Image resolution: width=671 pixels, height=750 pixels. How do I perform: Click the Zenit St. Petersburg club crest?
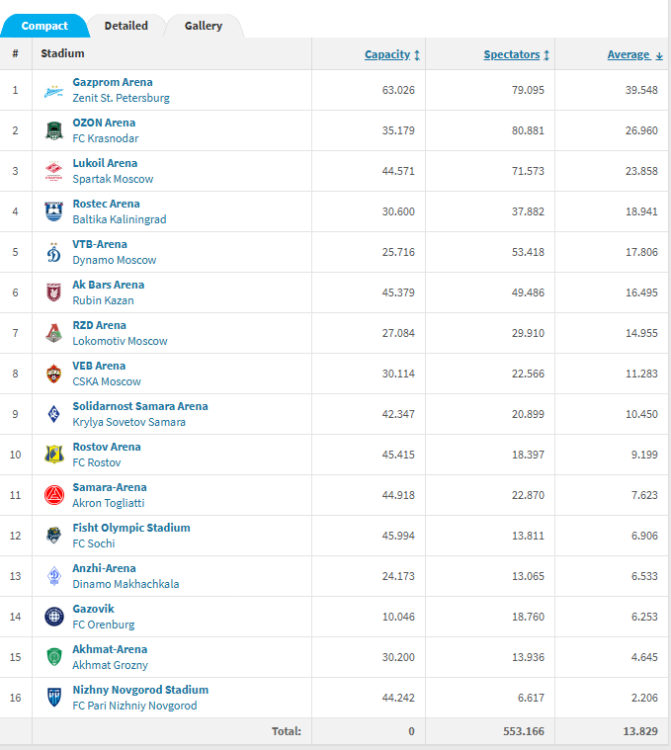click(x=53, y=91)
